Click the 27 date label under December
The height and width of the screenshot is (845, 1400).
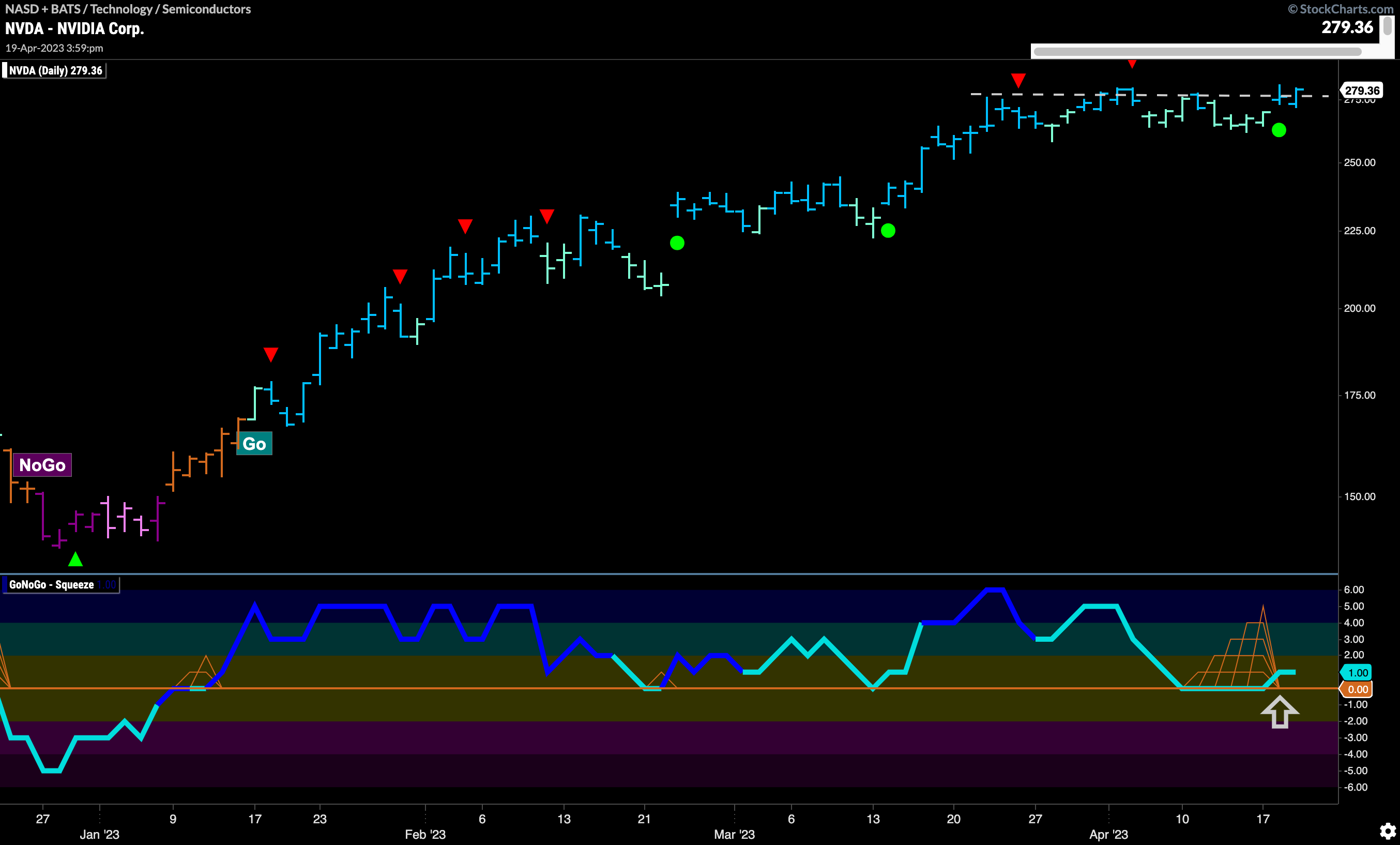tap(42, 819)
